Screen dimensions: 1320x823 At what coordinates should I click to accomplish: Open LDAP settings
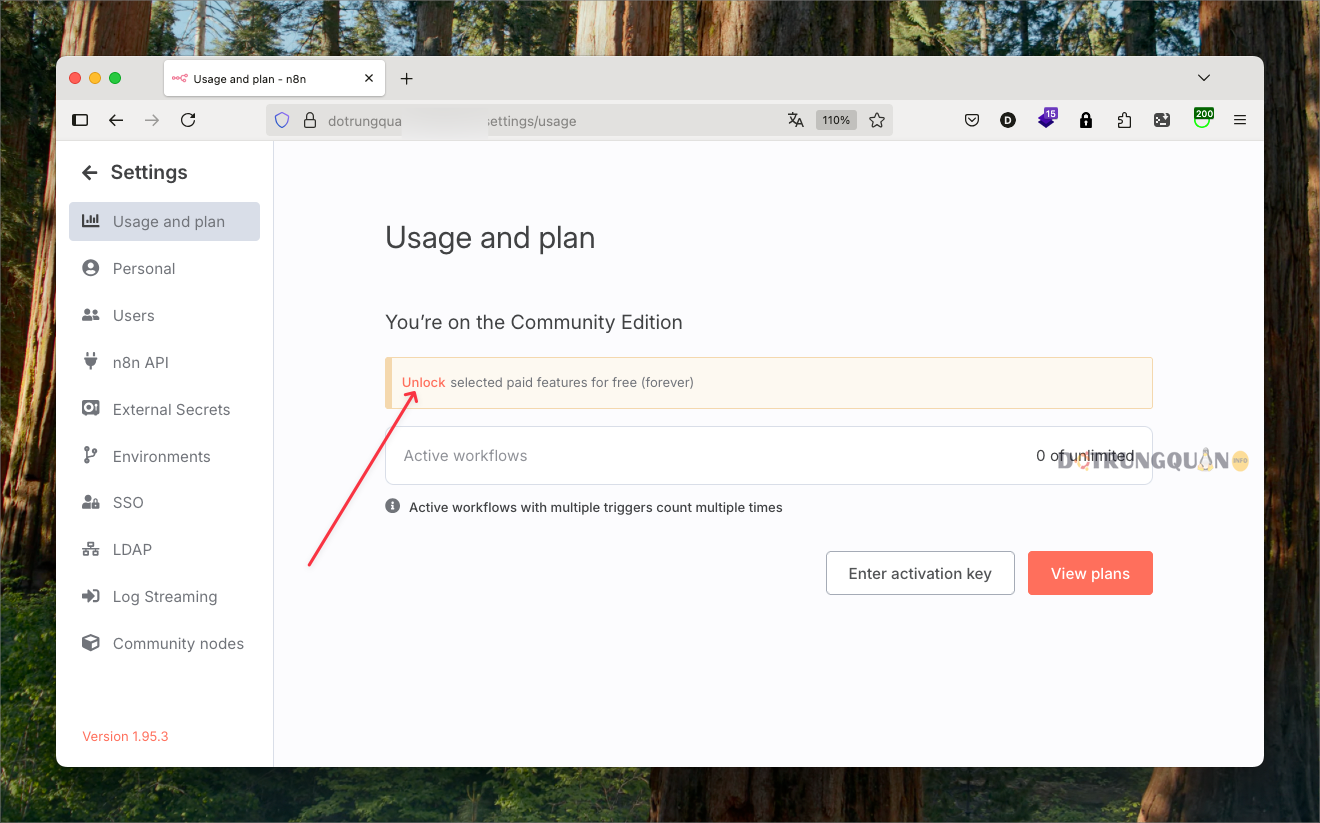[x=164, y=550]
